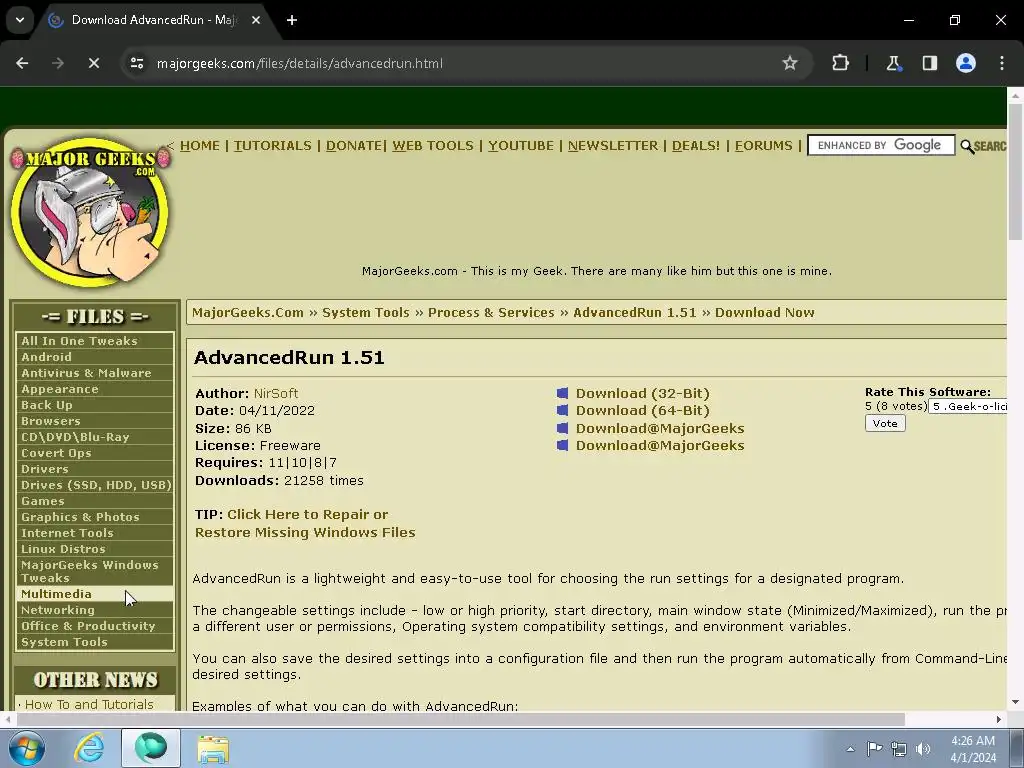Select Linux Distros category
1024x768 pixels.
(x=95, y=549)
